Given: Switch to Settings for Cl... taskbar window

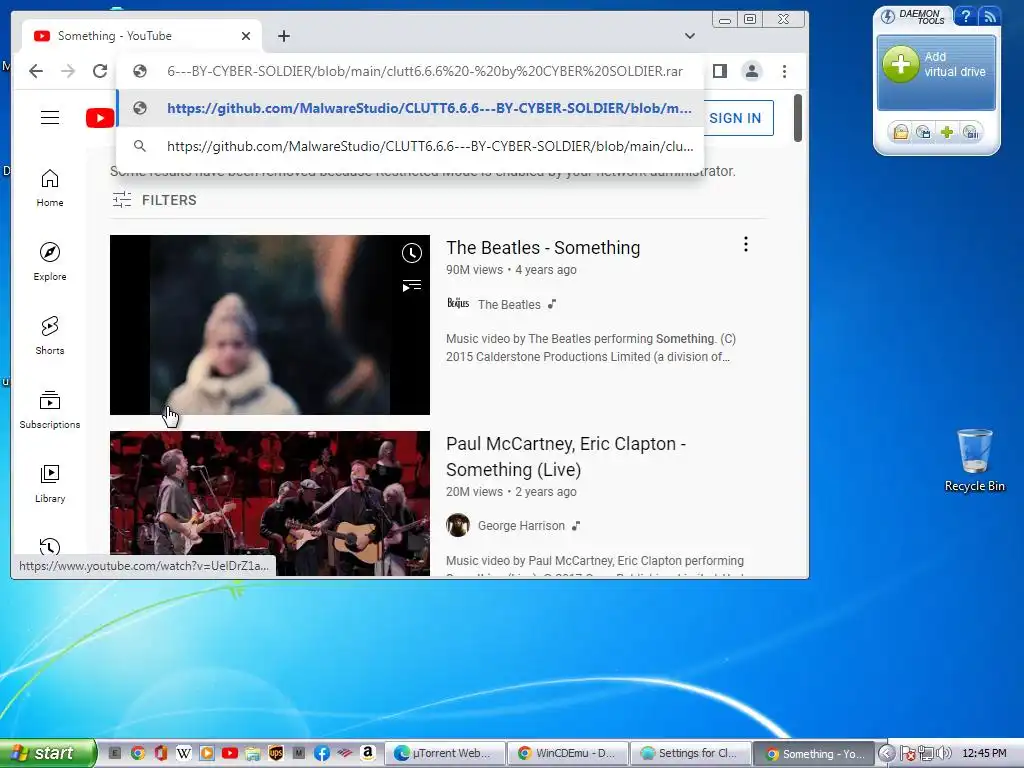Looking at the screenshot, I should click(690, 754).
